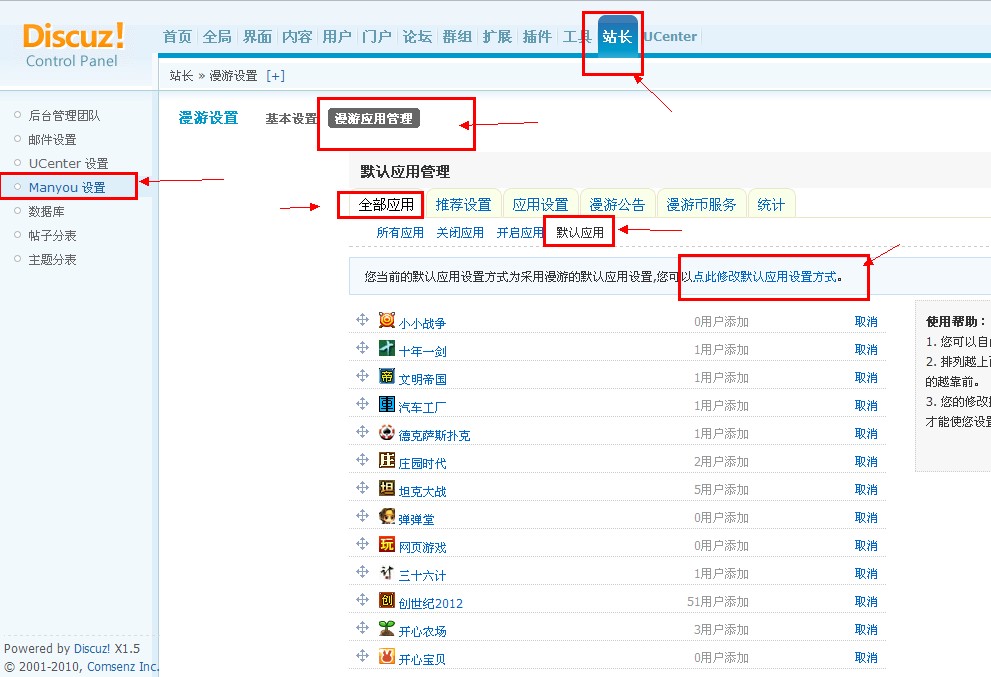
Task: Switch to the 漫游币服务 tab
Action: point(702,205)
